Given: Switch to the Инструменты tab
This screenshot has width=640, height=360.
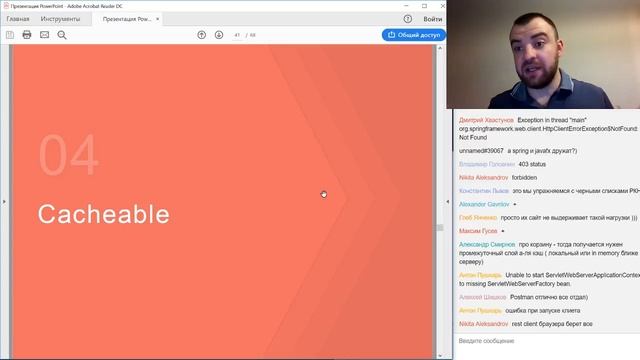Looking at the screenshot, I should click(60, 19).
